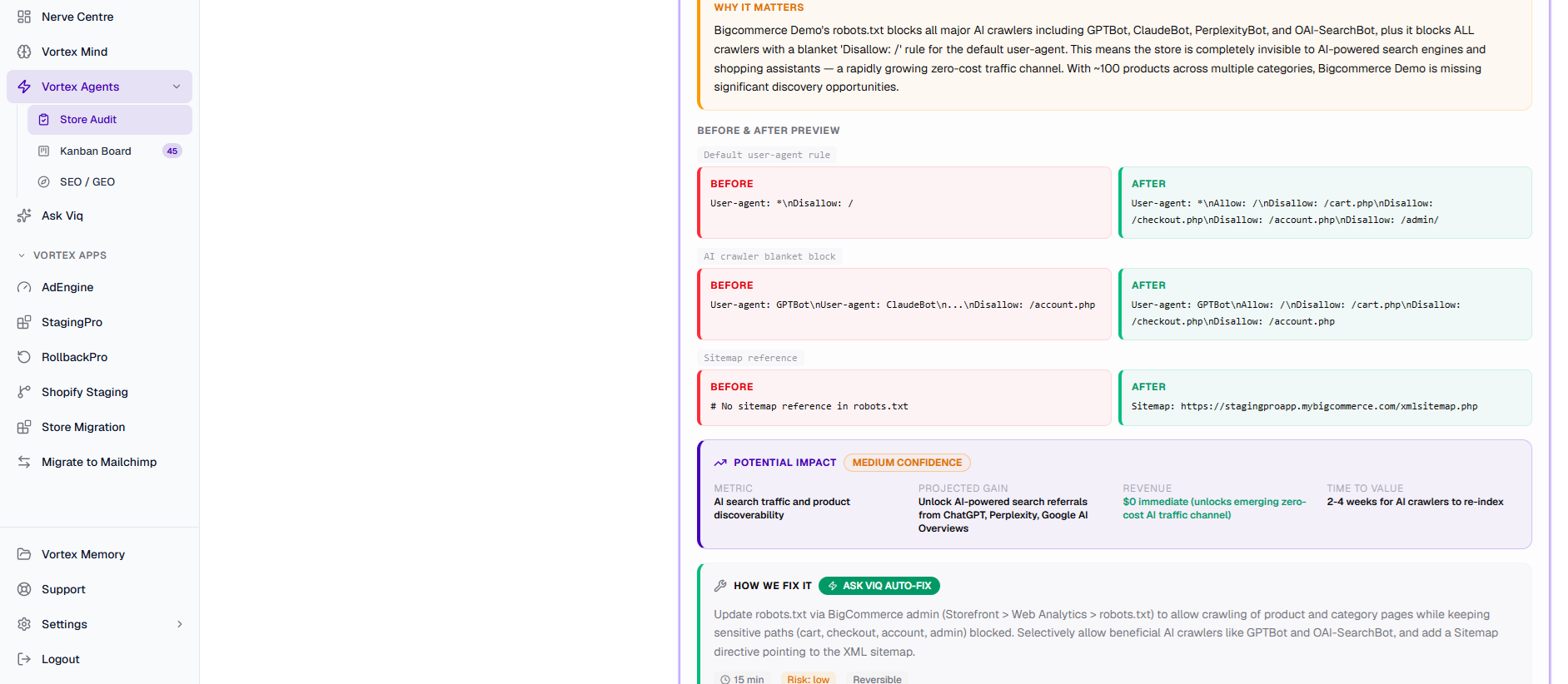Click 'Default user-agent rule' label

pos(767,155)
